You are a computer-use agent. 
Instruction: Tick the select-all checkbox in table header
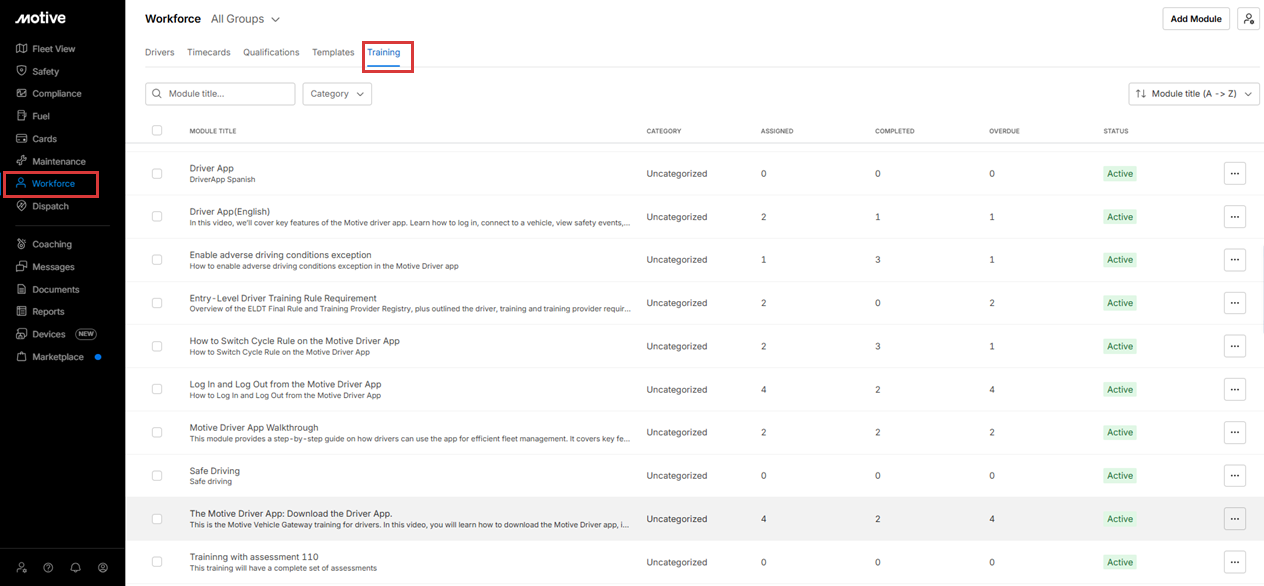[x=157, y=131]
